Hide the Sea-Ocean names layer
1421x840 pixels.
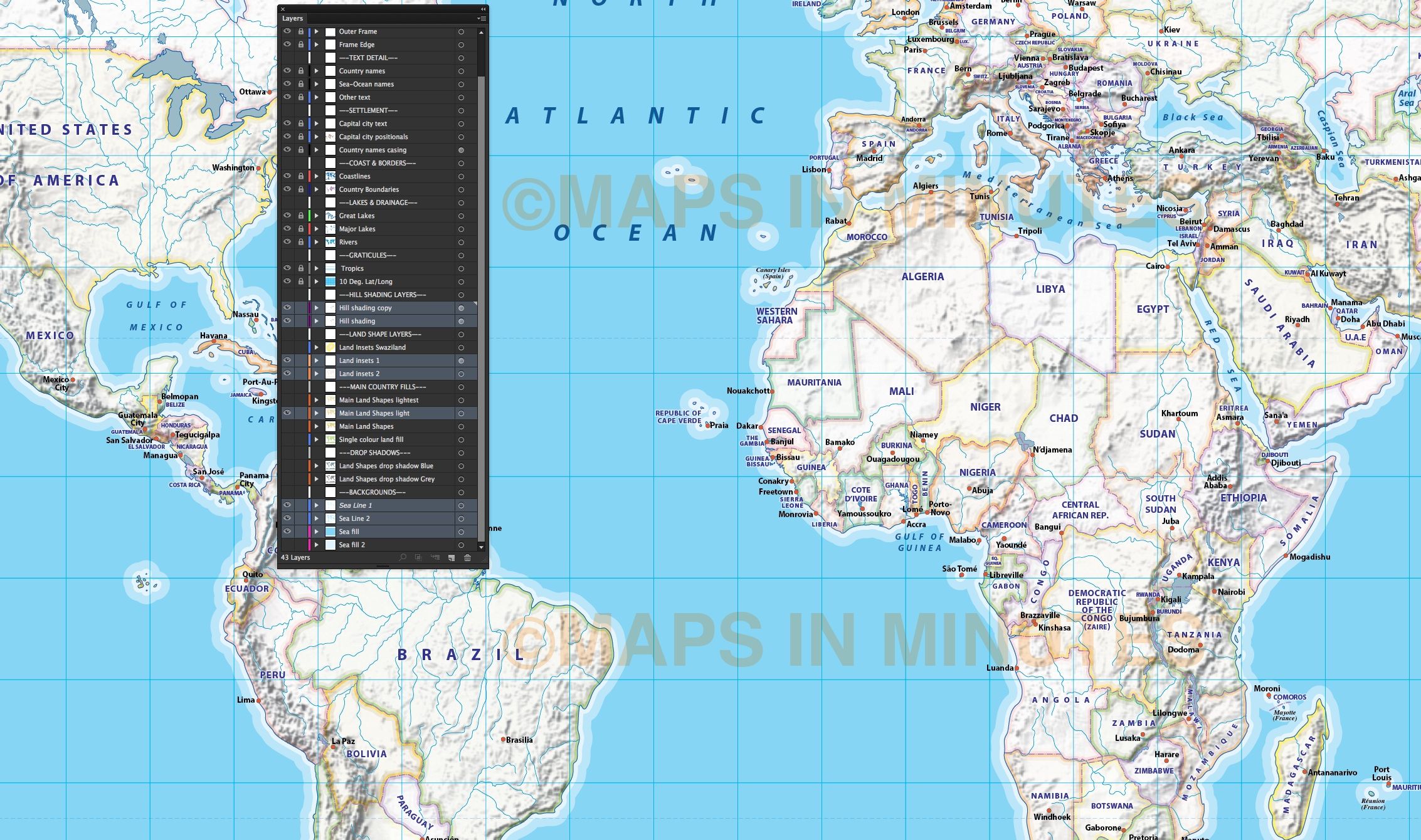[x=287, y=84]
